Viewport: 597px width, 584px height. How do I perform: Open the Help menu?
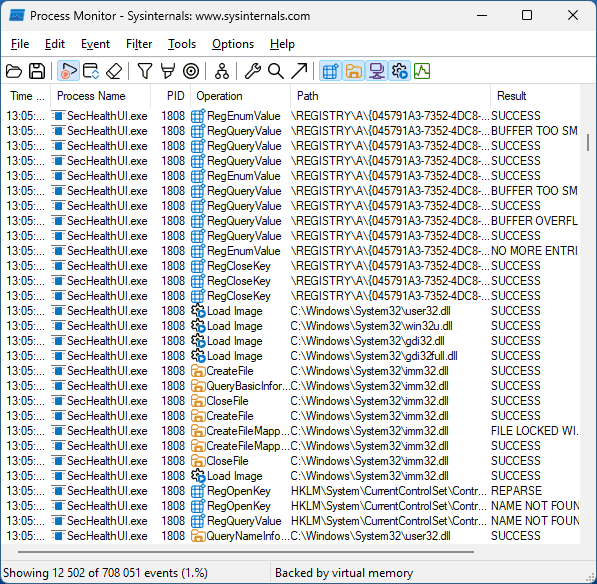click(282, 44)
